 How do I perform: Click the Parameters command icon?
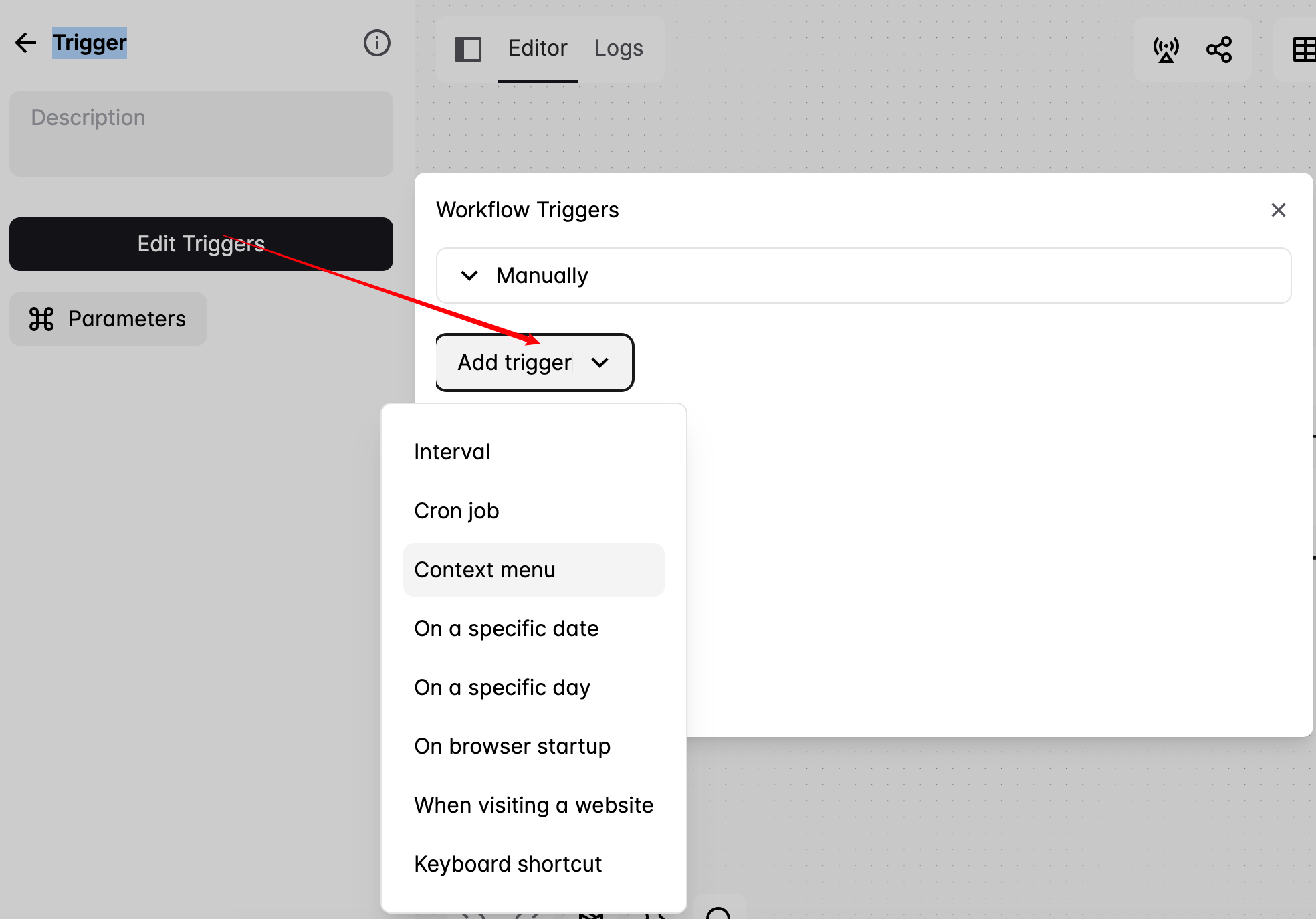(x=41, y=319)
